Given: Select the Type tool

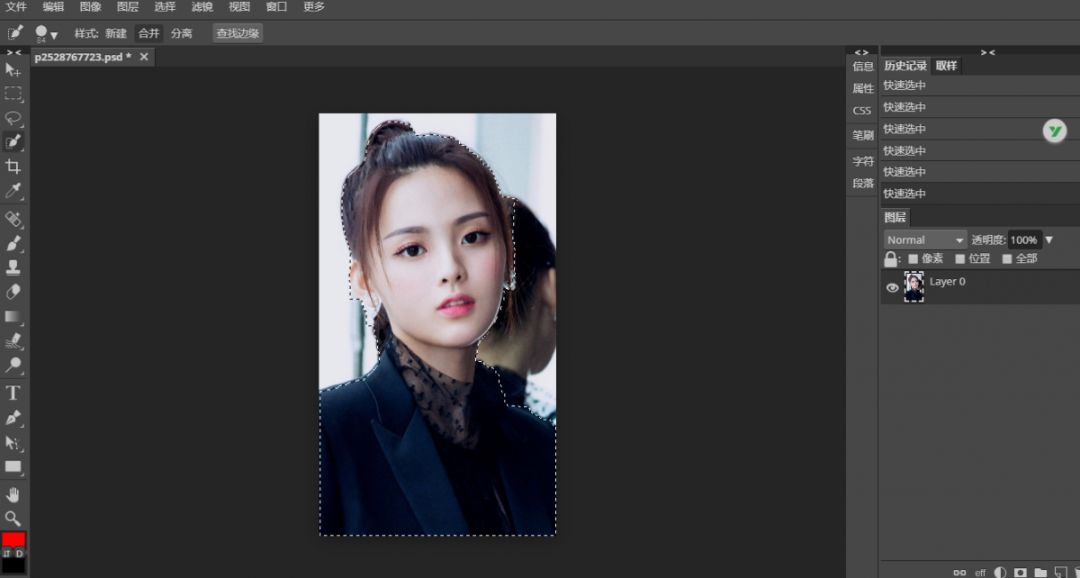Looking at the screenshot, I should (x=13, y=393).
